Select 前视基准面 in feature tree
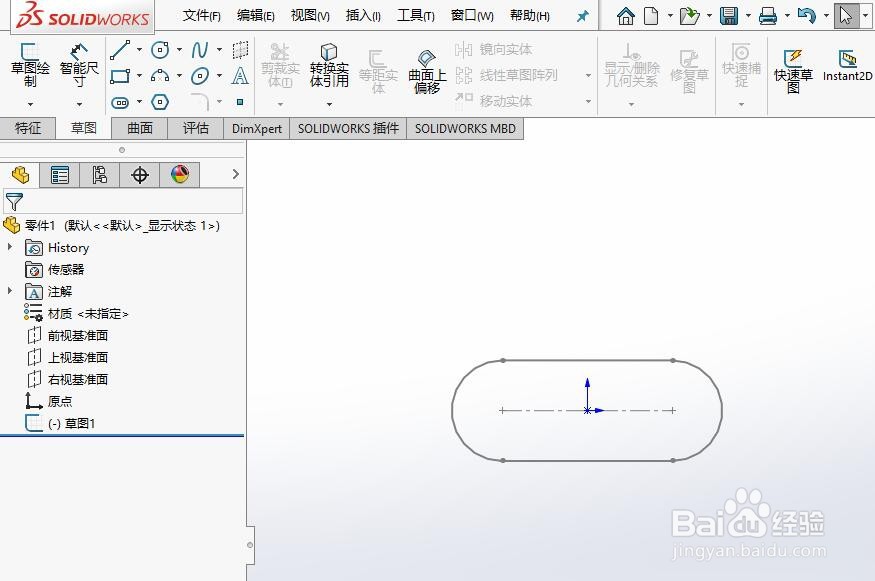This screenshot has width=875, height=581. 78,335
